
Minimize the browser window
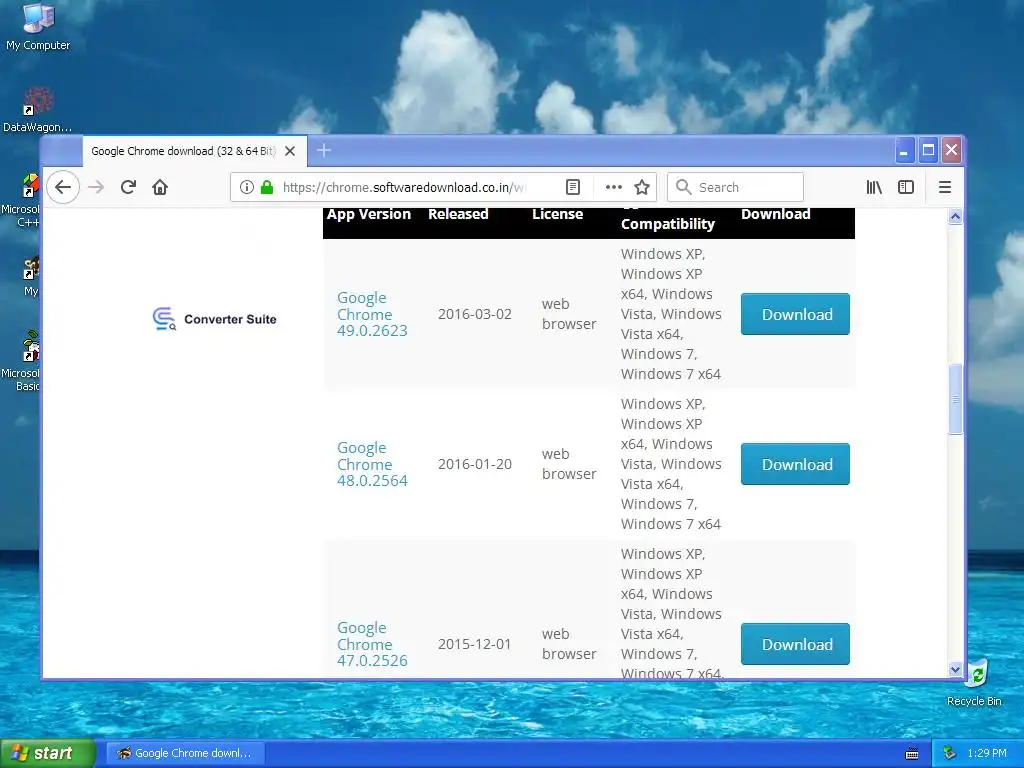tap(904, 151)
